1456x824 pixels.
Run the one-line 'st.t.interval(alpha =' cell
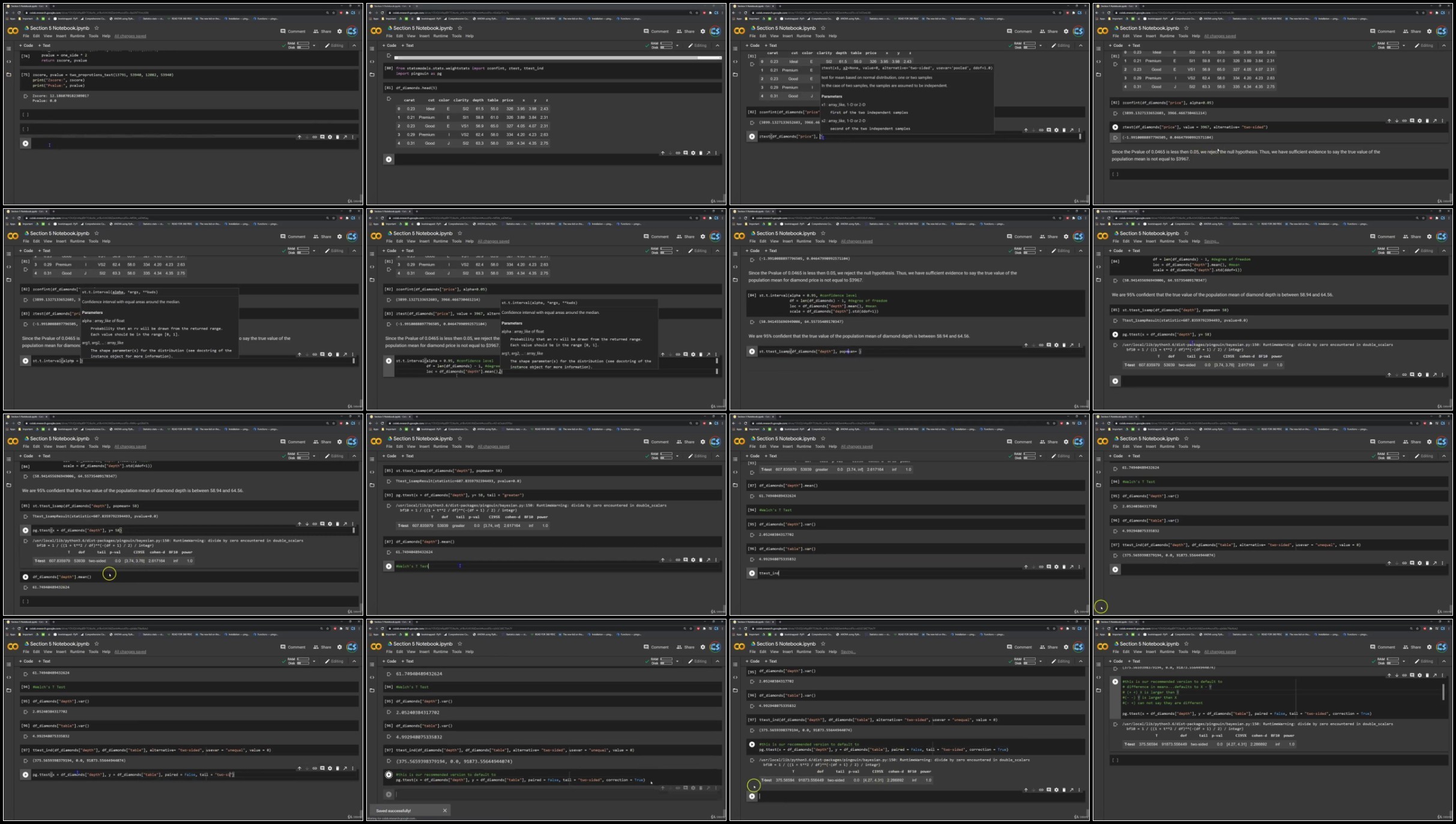click(25, 361)
